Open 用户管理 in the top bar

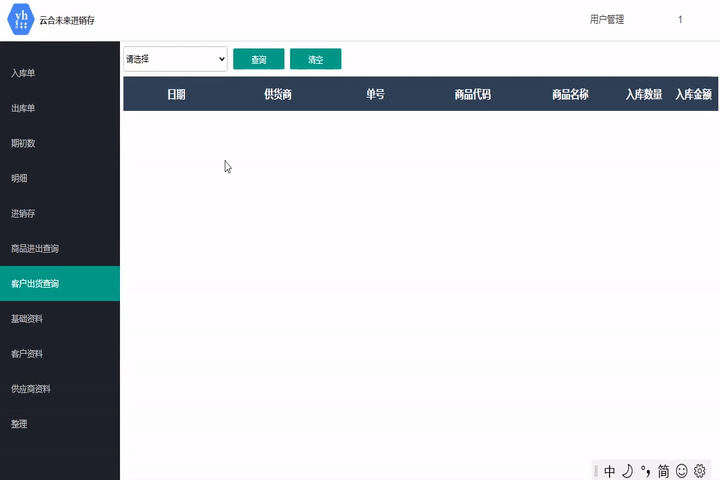607,20
